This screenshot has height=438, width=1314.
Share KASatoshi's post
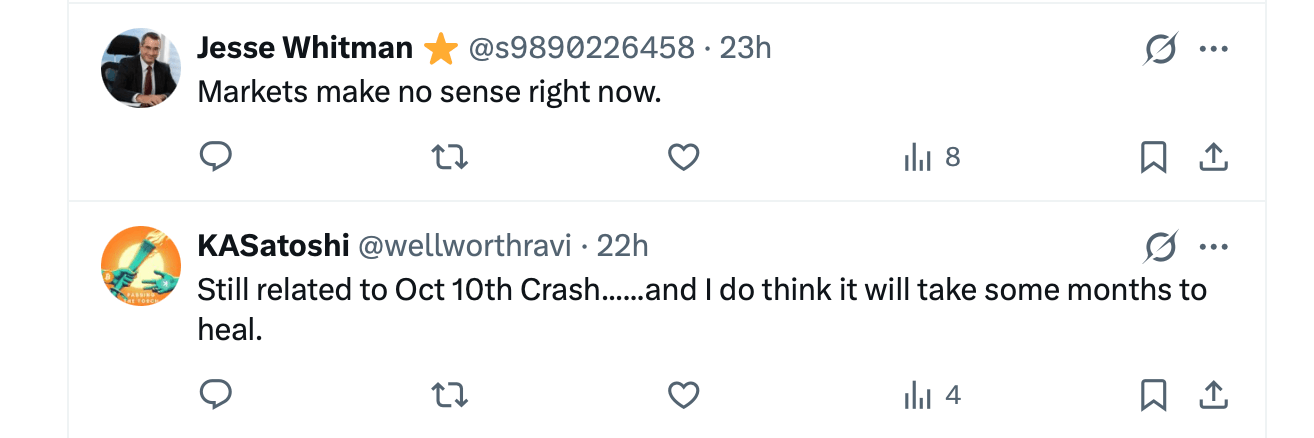click(1212, 396)
